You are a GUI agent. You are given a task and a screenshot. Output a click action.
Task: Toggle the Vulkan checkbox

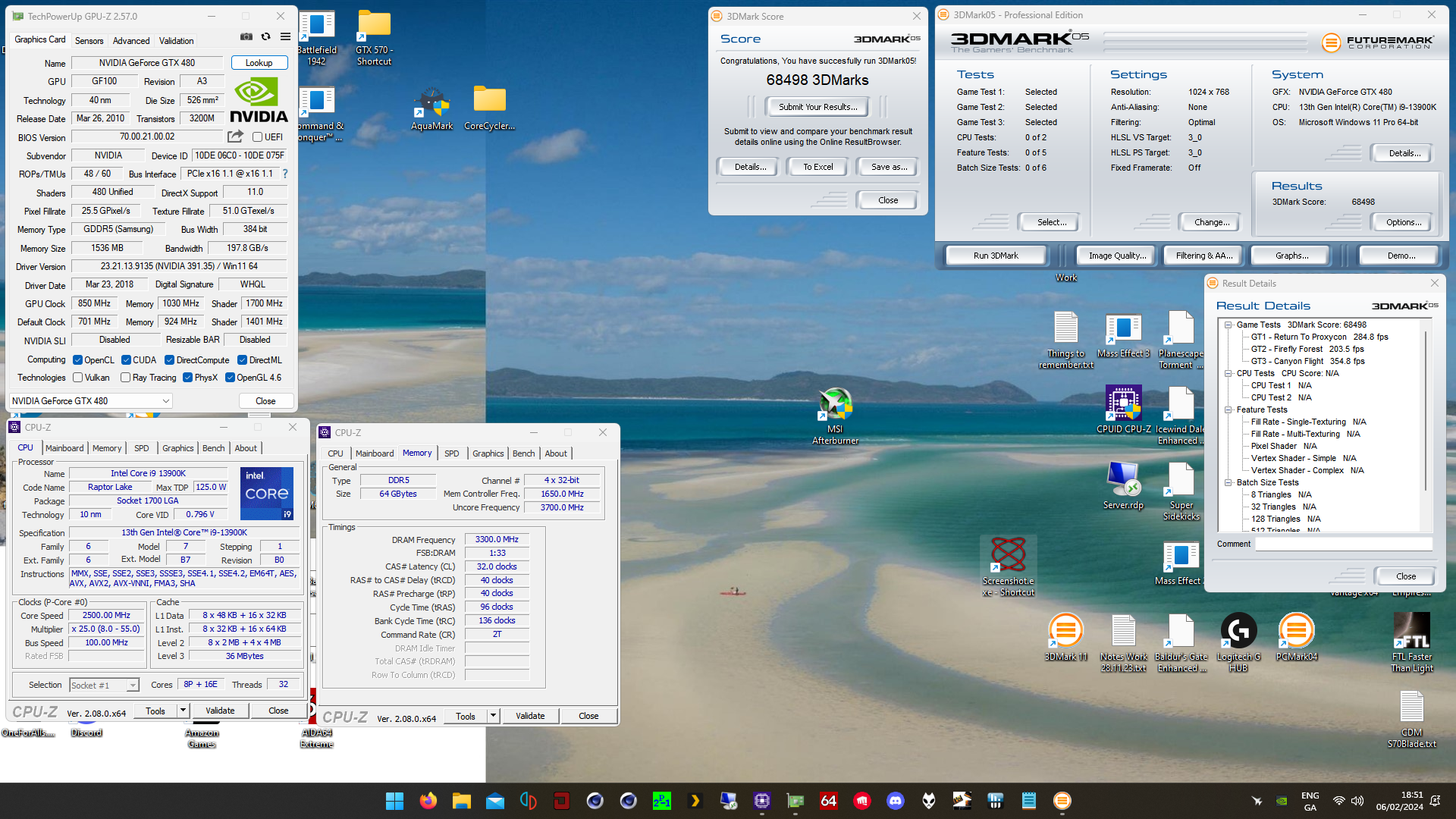tap(77, 378)
